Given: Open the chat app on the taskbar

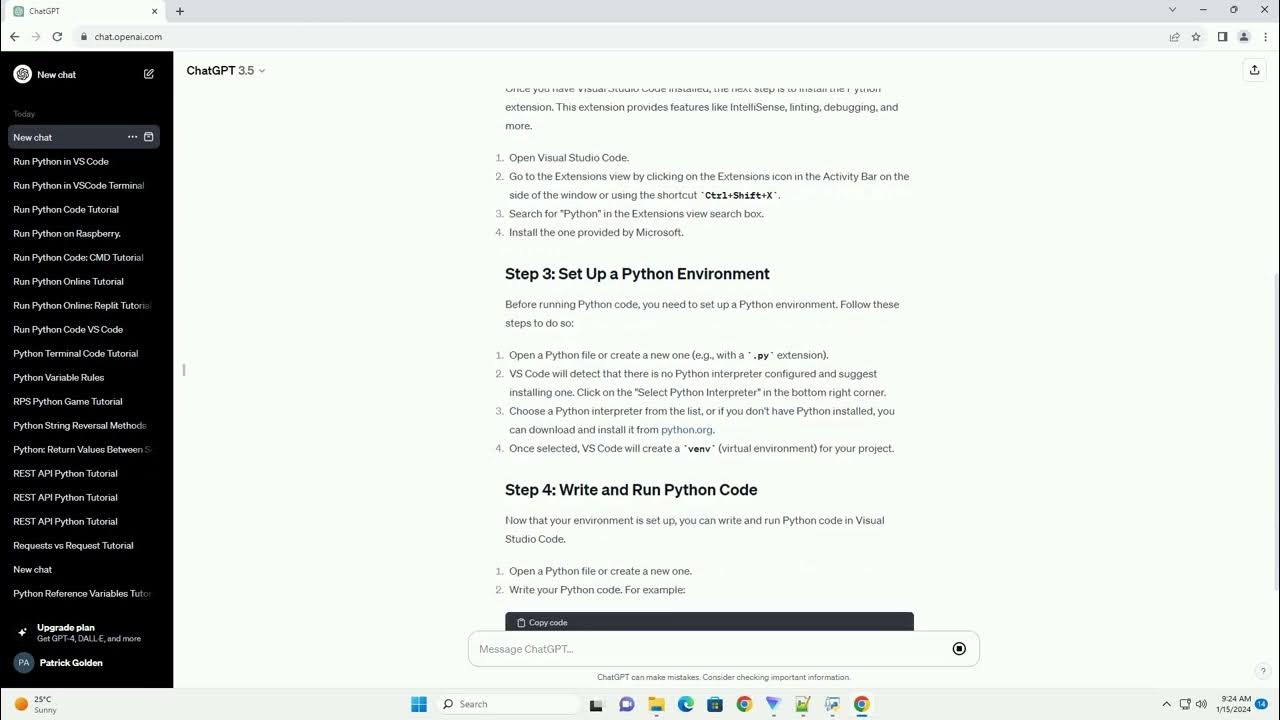Looking at the screenshot, I should (627, 704).
